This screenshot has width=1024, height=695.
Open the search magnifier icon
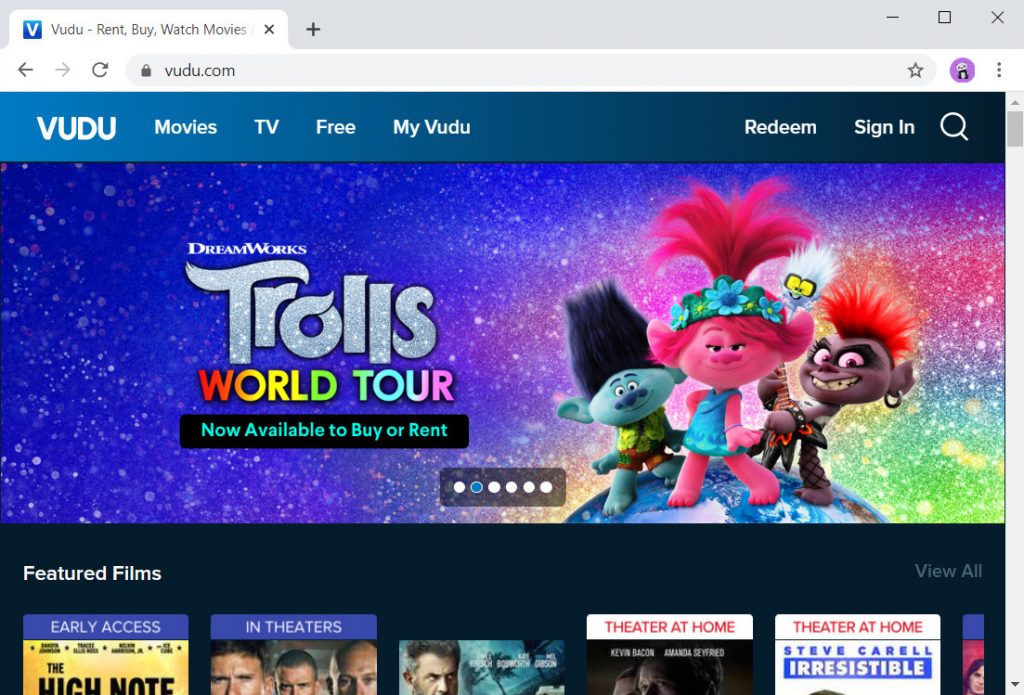coord(954,126)
